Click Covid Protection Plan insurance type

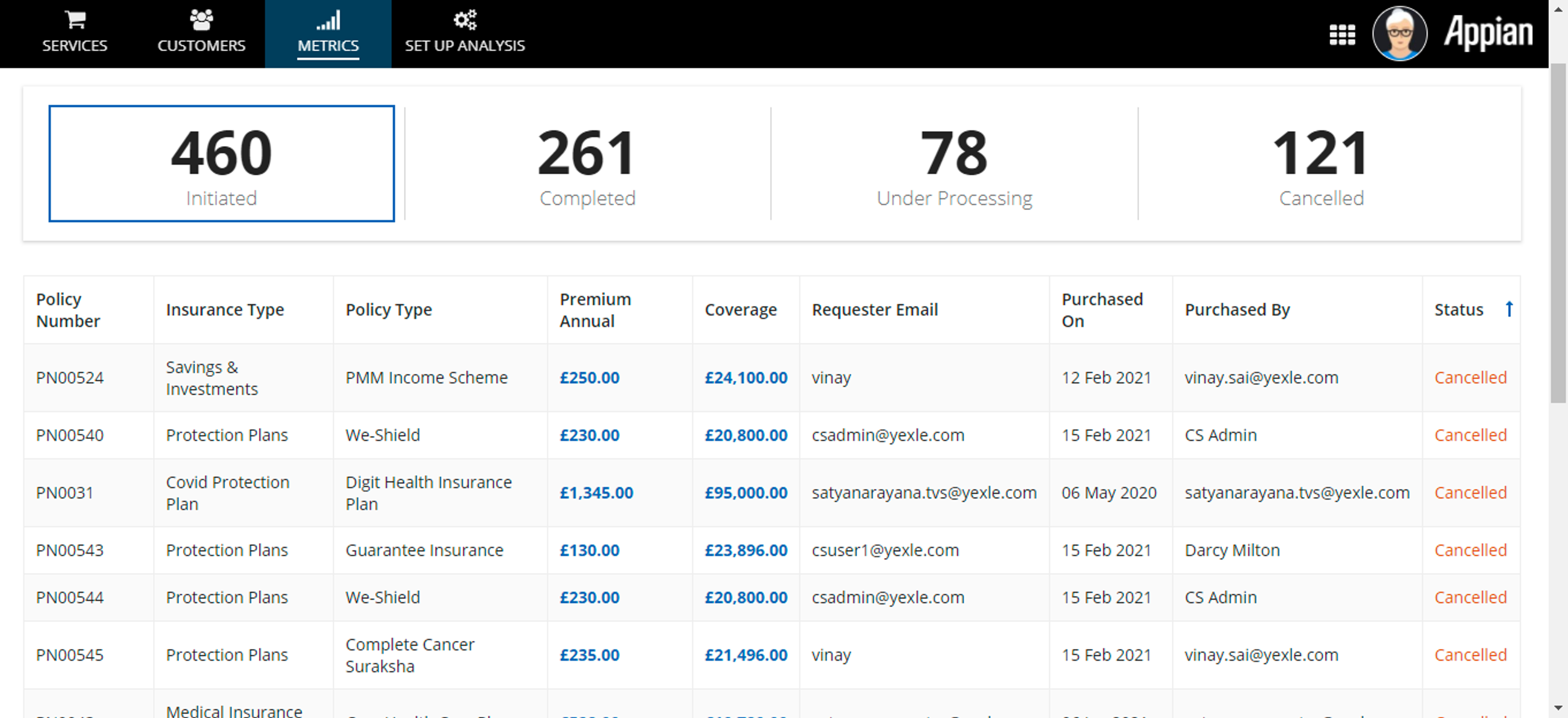point(228,493)
